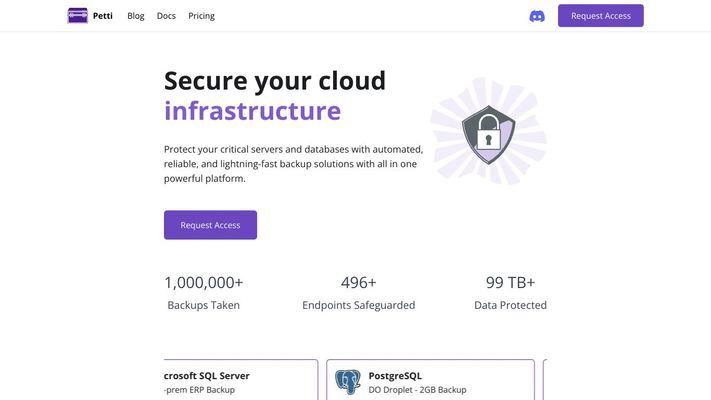Click the header Request Access button
Screen dimensions: 711x400
[600, 16]
